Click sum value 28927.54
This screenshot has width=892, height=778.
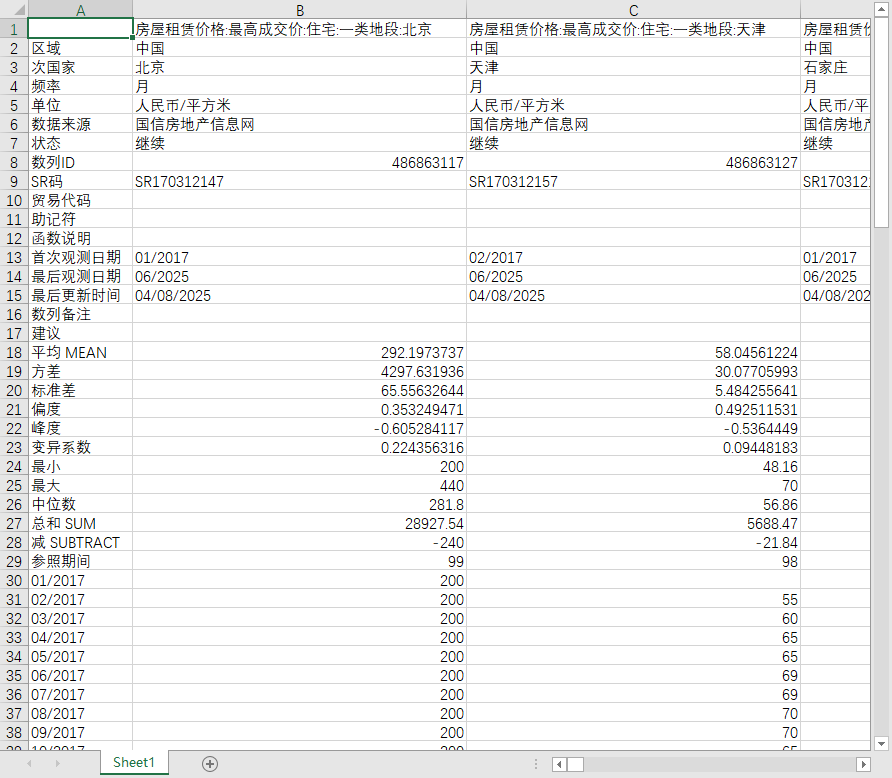[x=300, y=524]
